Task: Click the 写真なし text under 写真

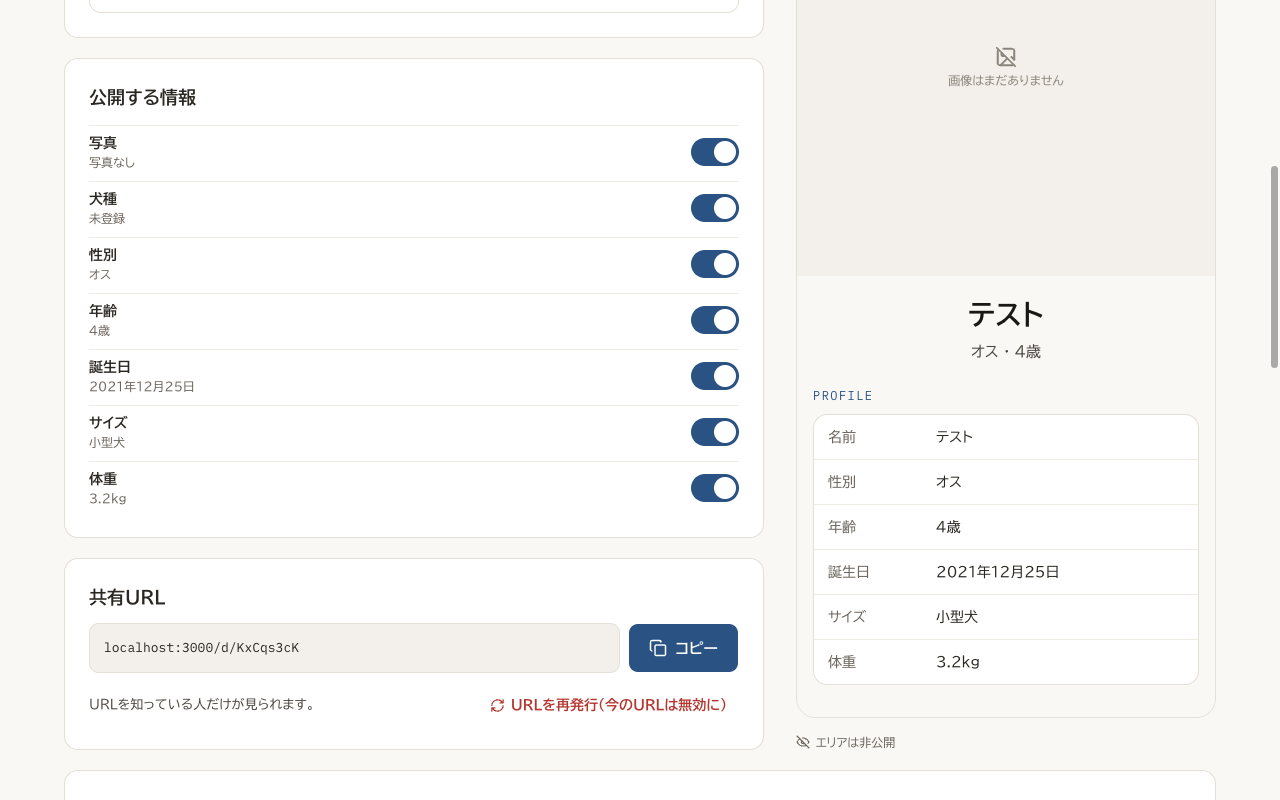Action: pos(112,162)
